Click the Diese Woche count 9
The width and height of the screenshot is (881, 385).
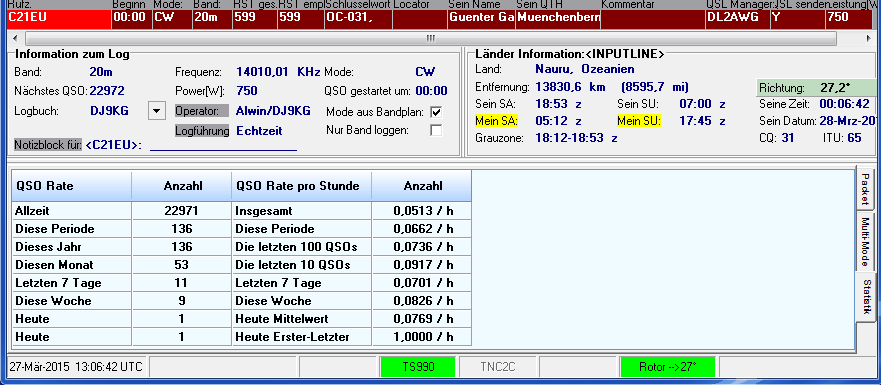[x=182, y=301]
